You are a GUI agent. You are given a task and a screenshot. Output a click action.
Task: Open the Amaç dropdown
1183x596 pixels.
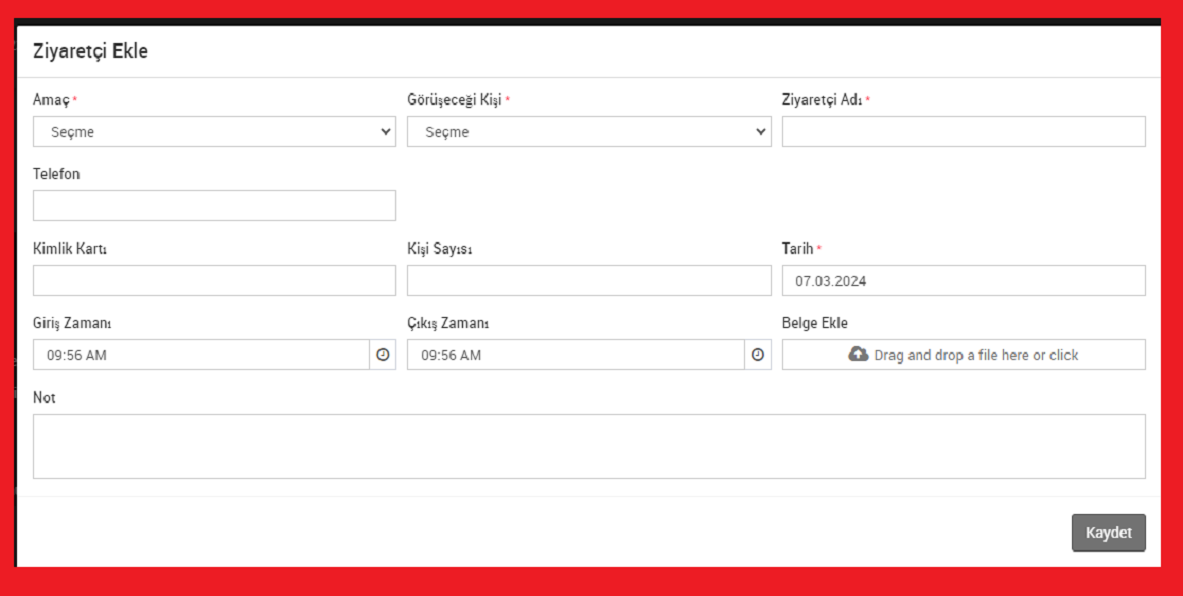coord(214,132)
